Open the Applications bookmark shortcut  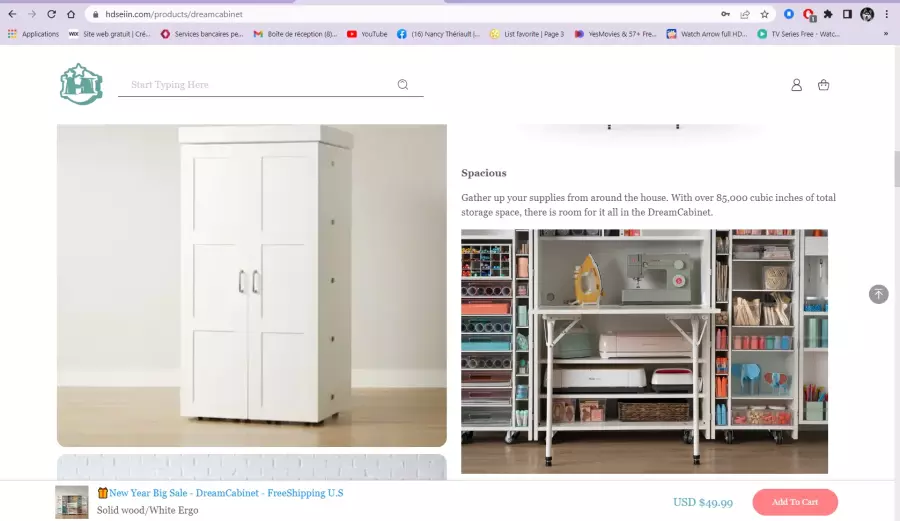click(33, 34)
